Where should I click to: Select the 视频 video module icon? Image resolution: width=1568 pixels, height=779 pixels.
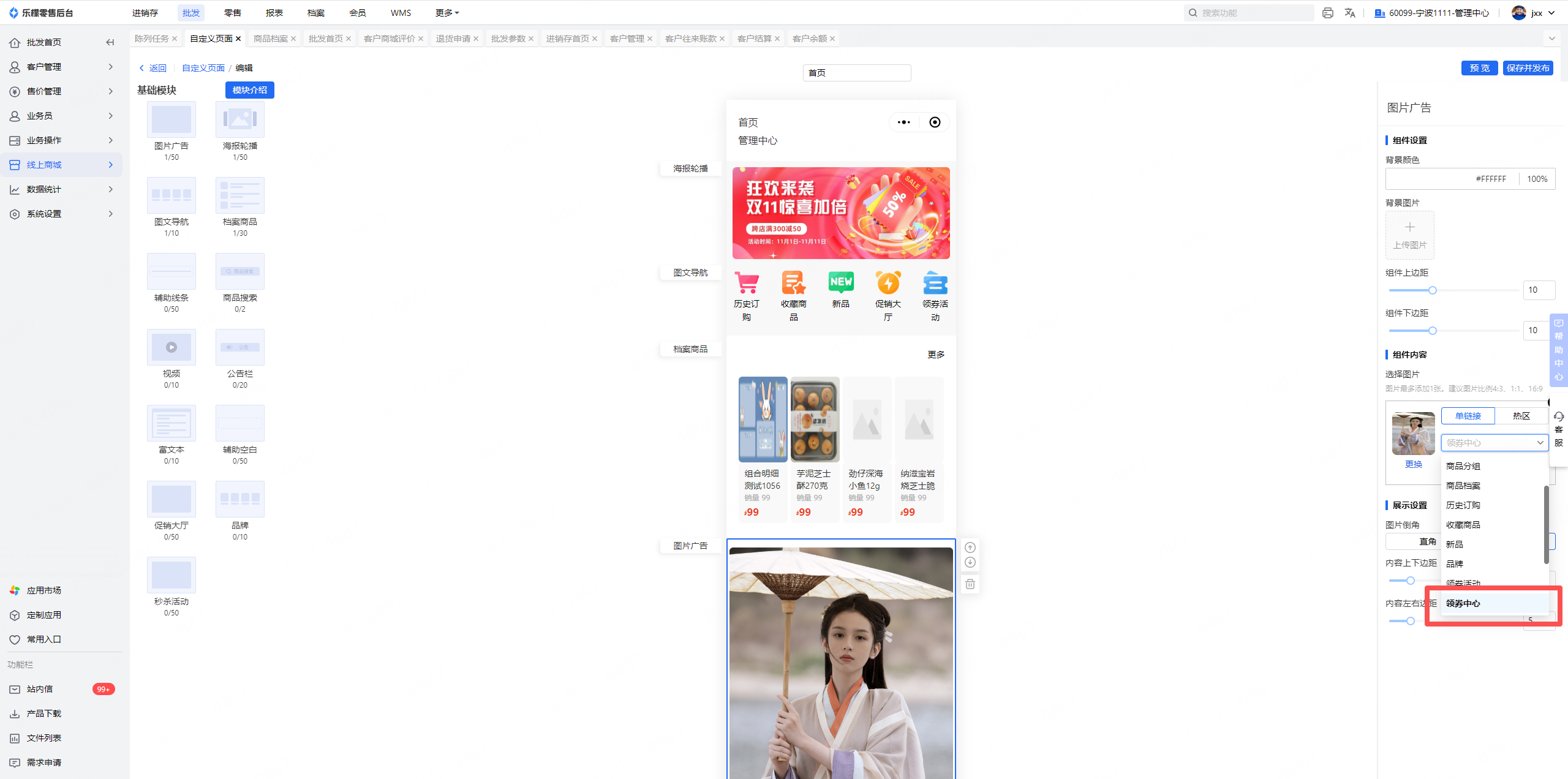pos(171,347)
